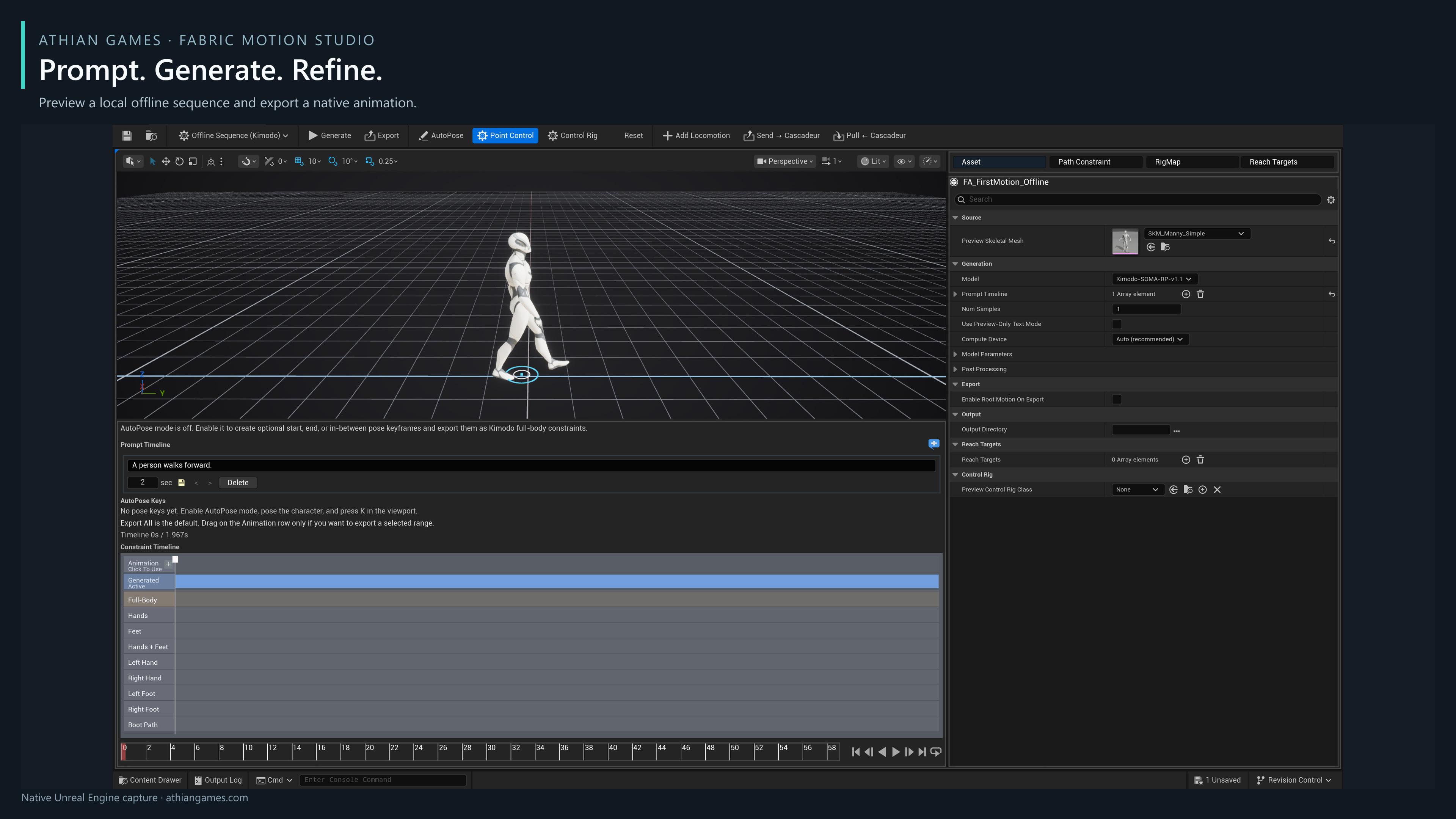Image resolution: width=1456 pixels, height=819 pixels.
Task: Play the animation forward
Action: 896,752
